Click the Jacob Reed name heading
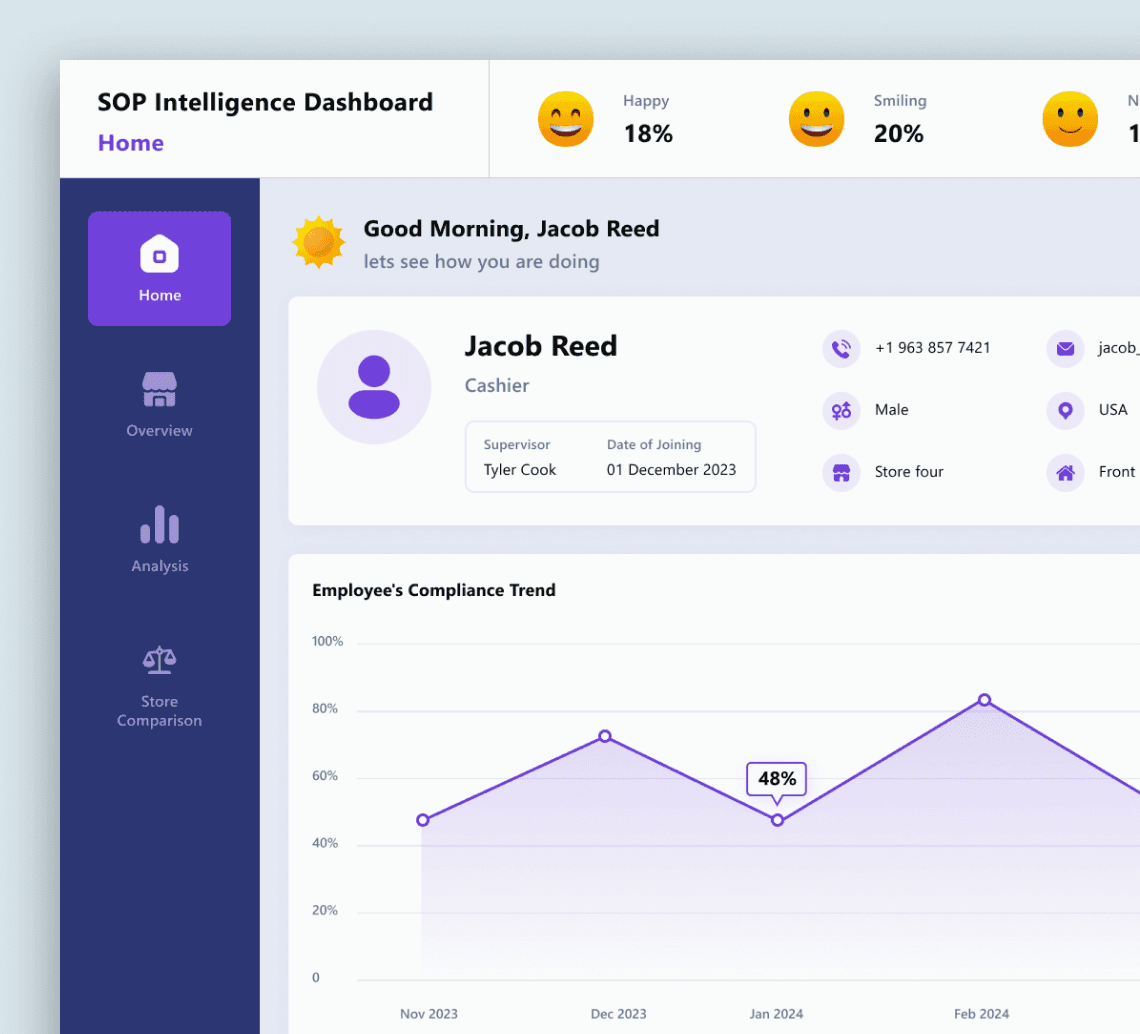The height and width of the screenshot is (1034, 1140). coord(541,346)
